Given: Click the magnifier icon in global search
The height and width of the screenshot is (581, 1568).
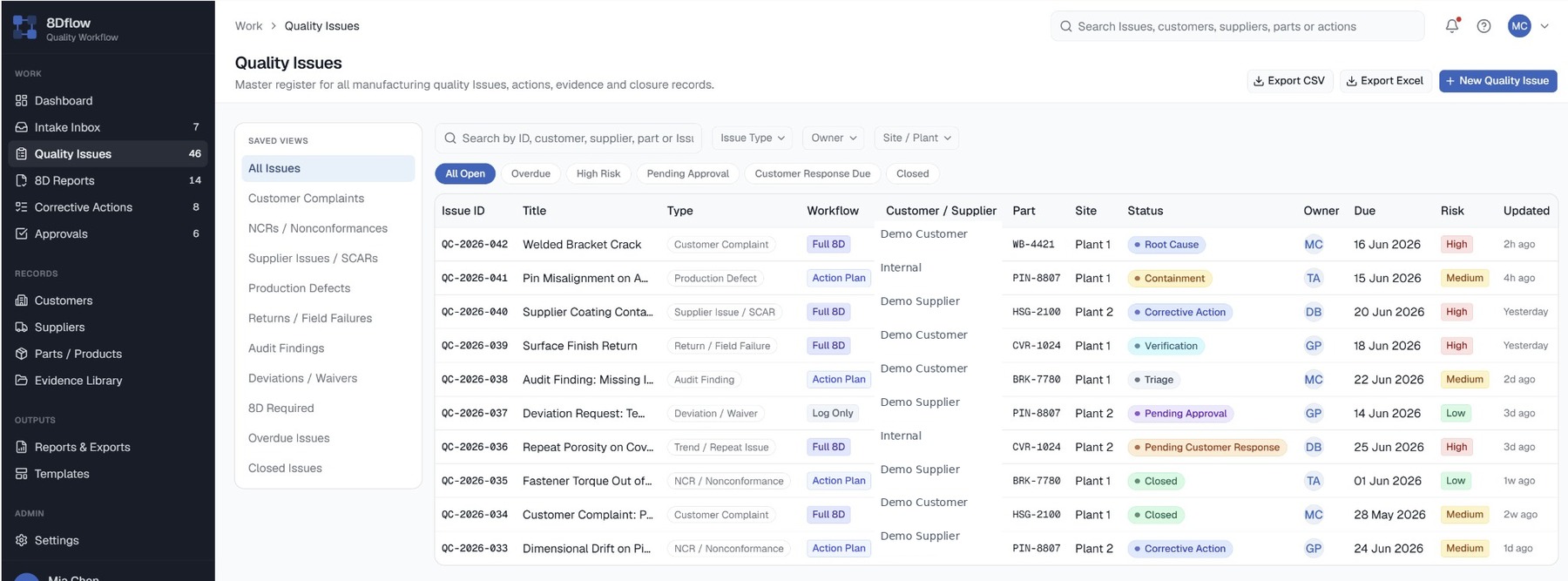Looking at the screenshot, I should [1065, 26].
